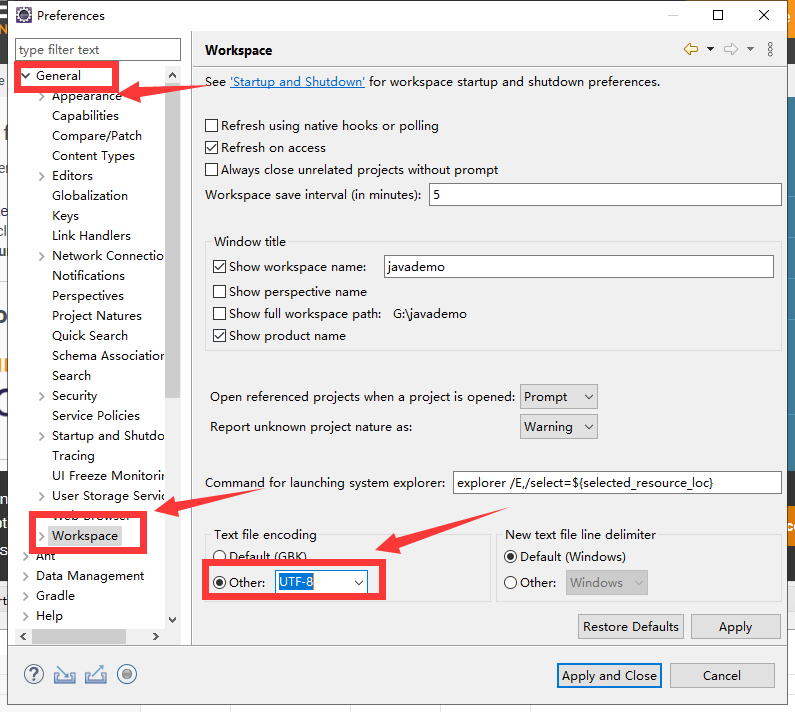
Task: Click the tree vertical scrollbar thumb
Action: pos(172,241)
